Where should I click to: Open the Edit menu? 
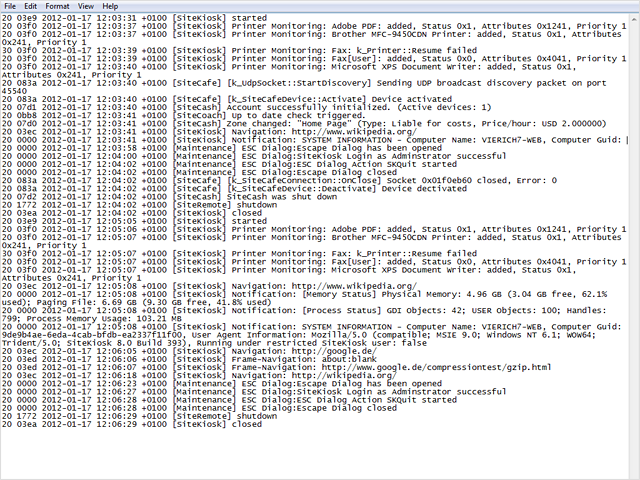[31, 6]
